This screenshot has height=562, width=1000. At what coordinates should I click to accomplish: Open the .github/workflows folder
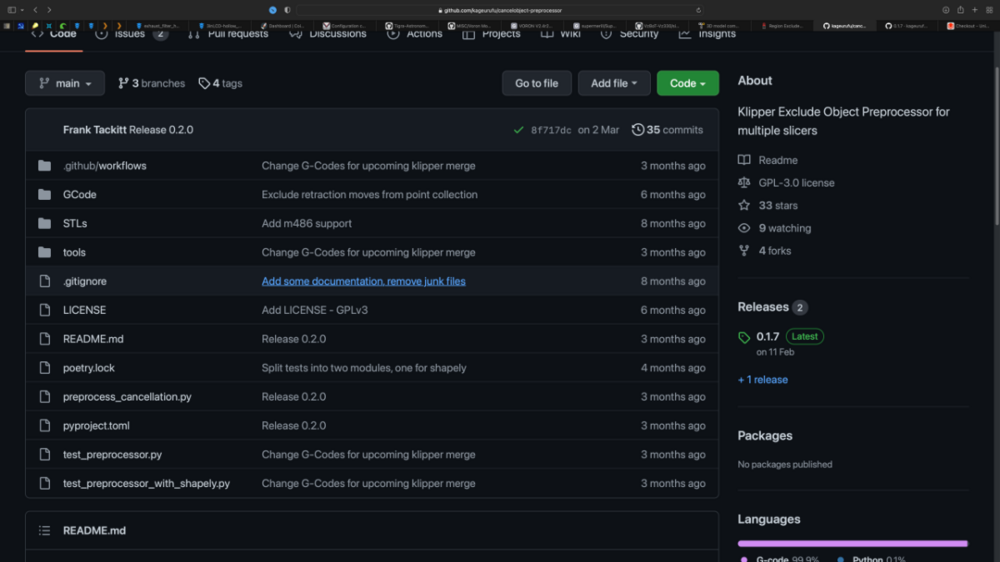click(x=105, y=165)
